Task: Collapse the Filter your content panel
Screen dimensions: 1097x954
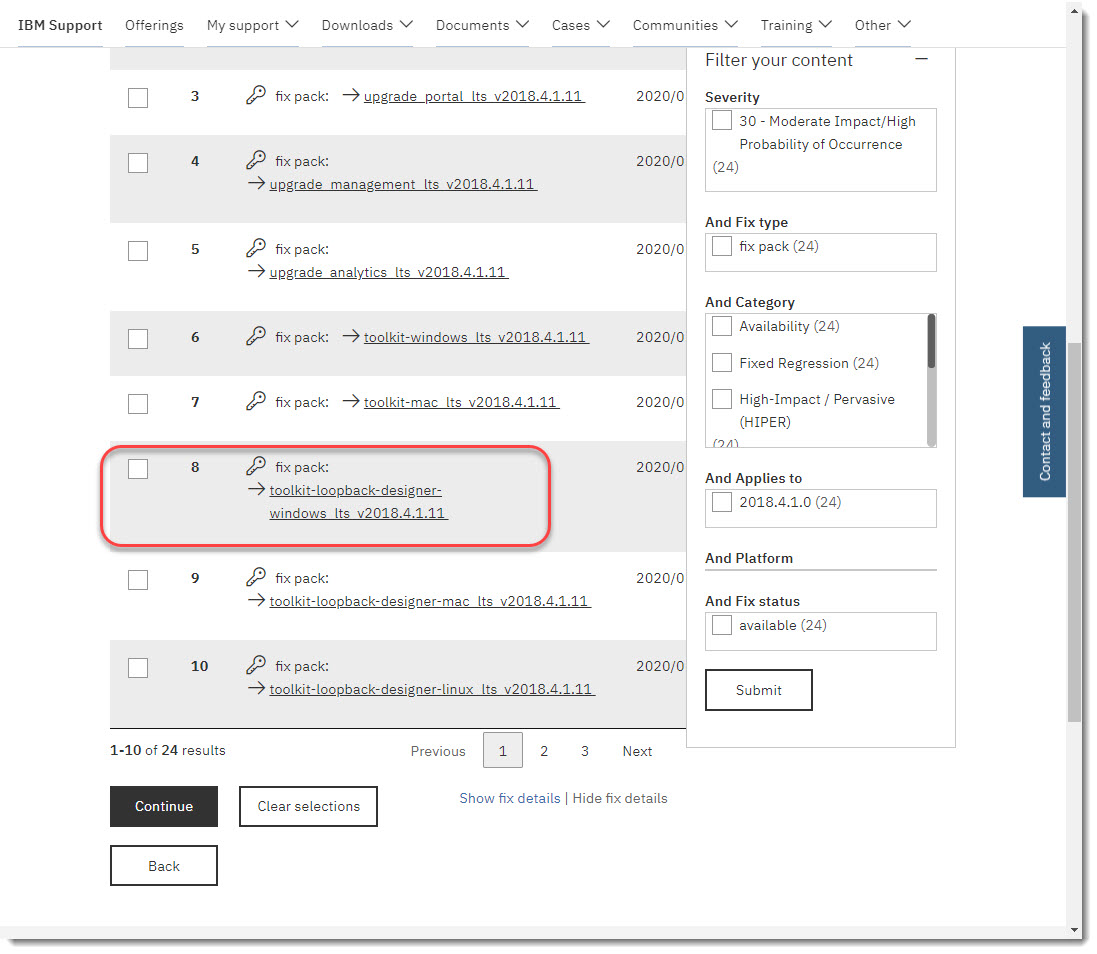Action: [921, 60]
